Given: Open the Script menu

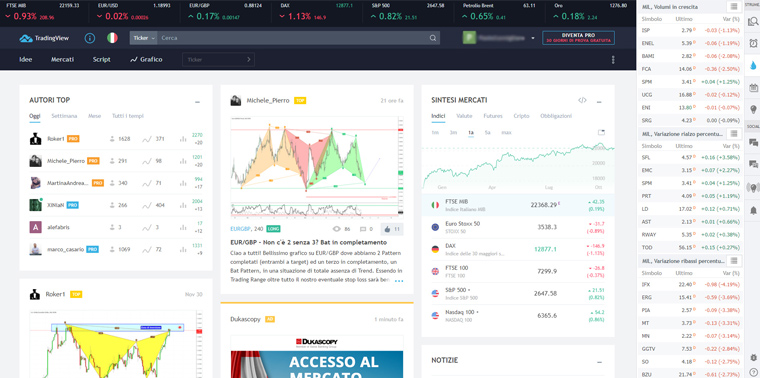Looking at the screenshot, I should [x=102, y=60].
